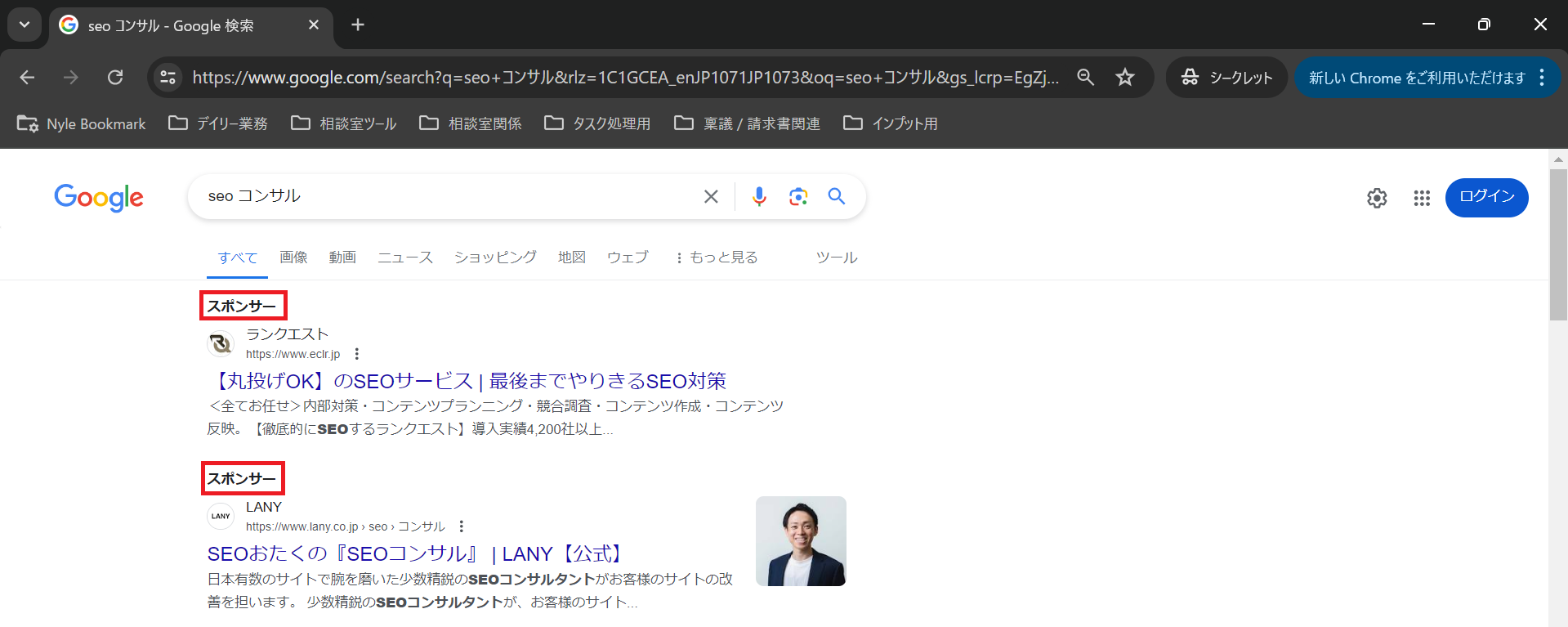Open ad options beside www.eclr.jp

tap(357, 354)
